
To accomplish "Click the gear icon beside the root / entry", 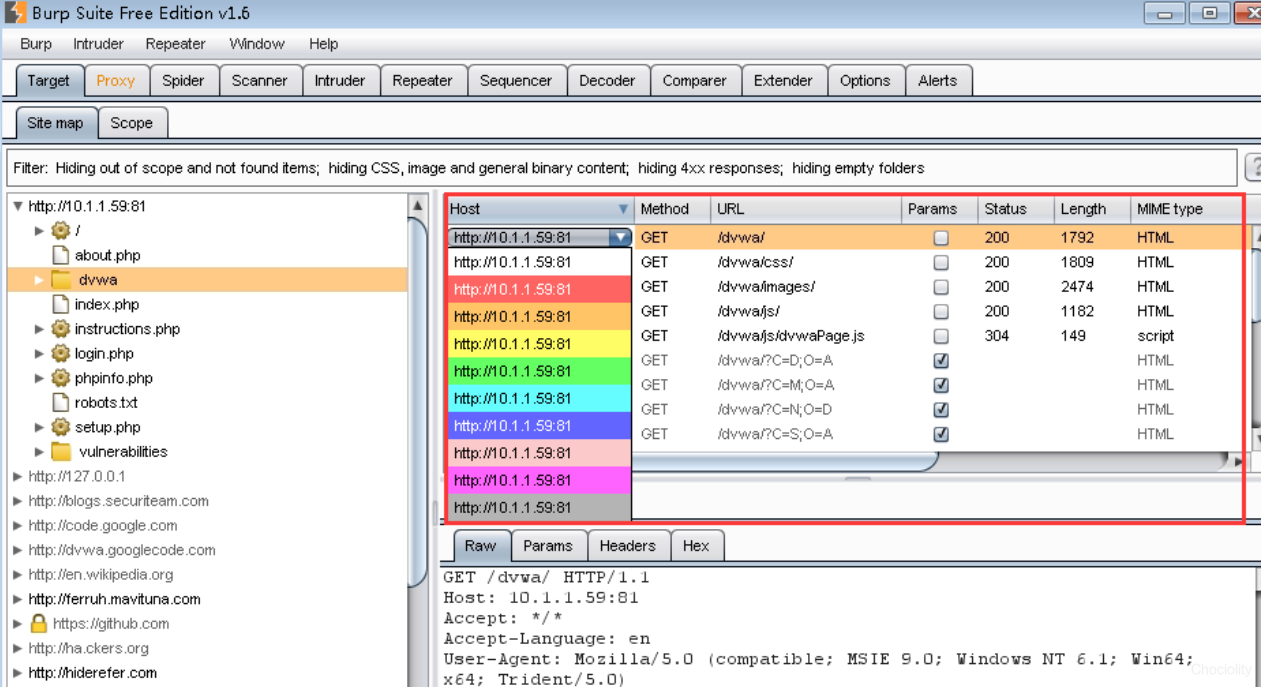I will [60, 231].
